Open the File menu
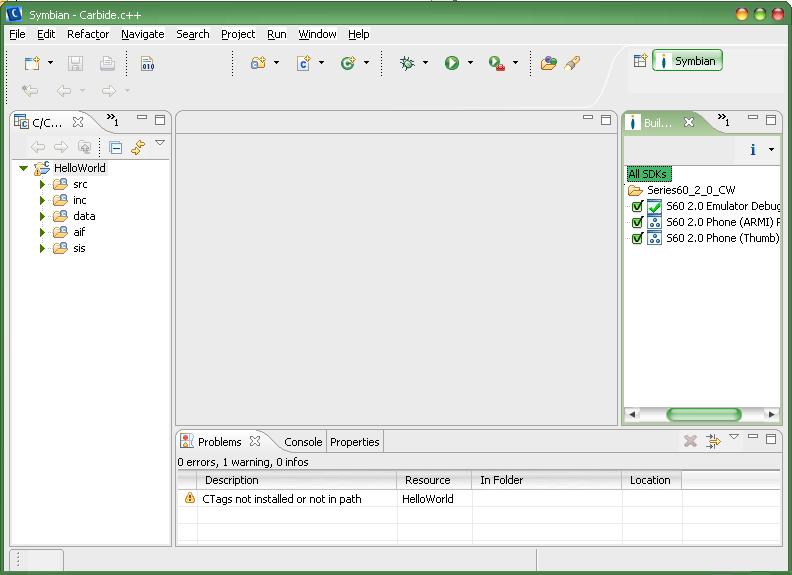Image resolution: width=792 pixels, height=575 pixels. tap(17, 34)
